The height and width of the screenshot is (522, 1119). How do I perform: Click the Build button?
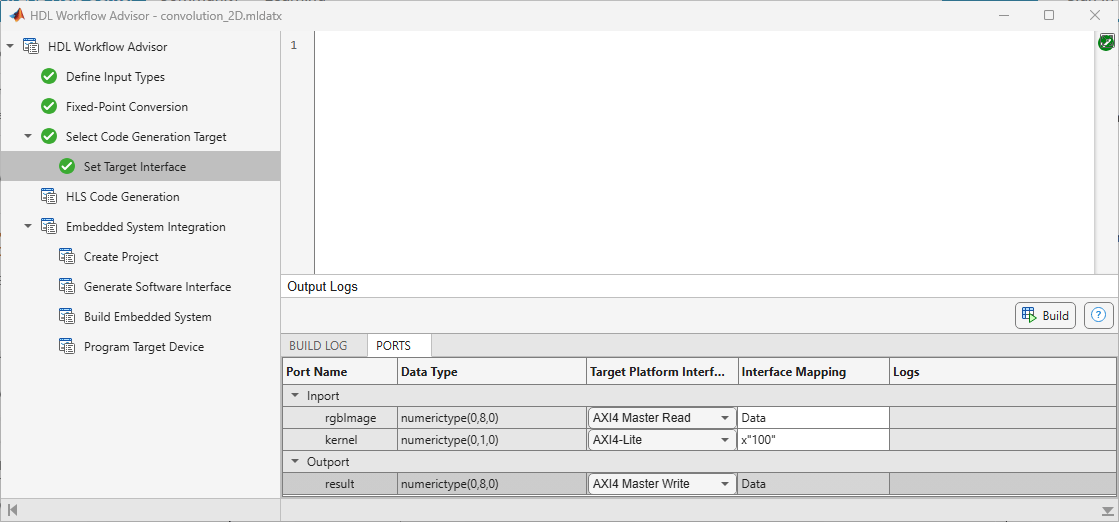(x=1045, y=315)
